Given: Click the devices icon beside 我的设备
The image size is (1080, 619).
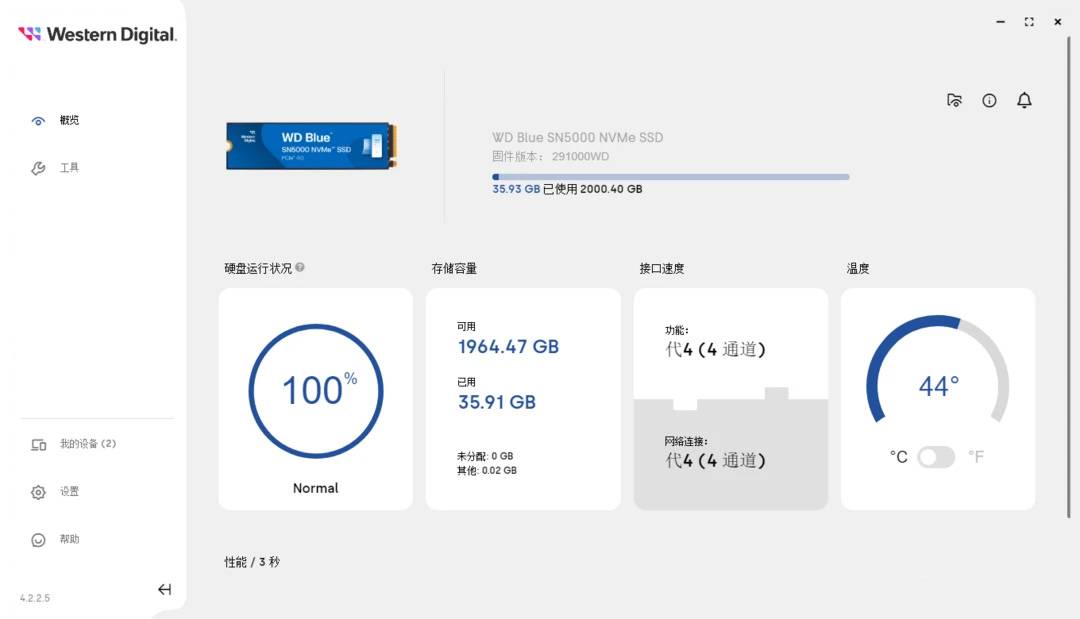Looking at the screenshot, I should (x=38, y=445).
